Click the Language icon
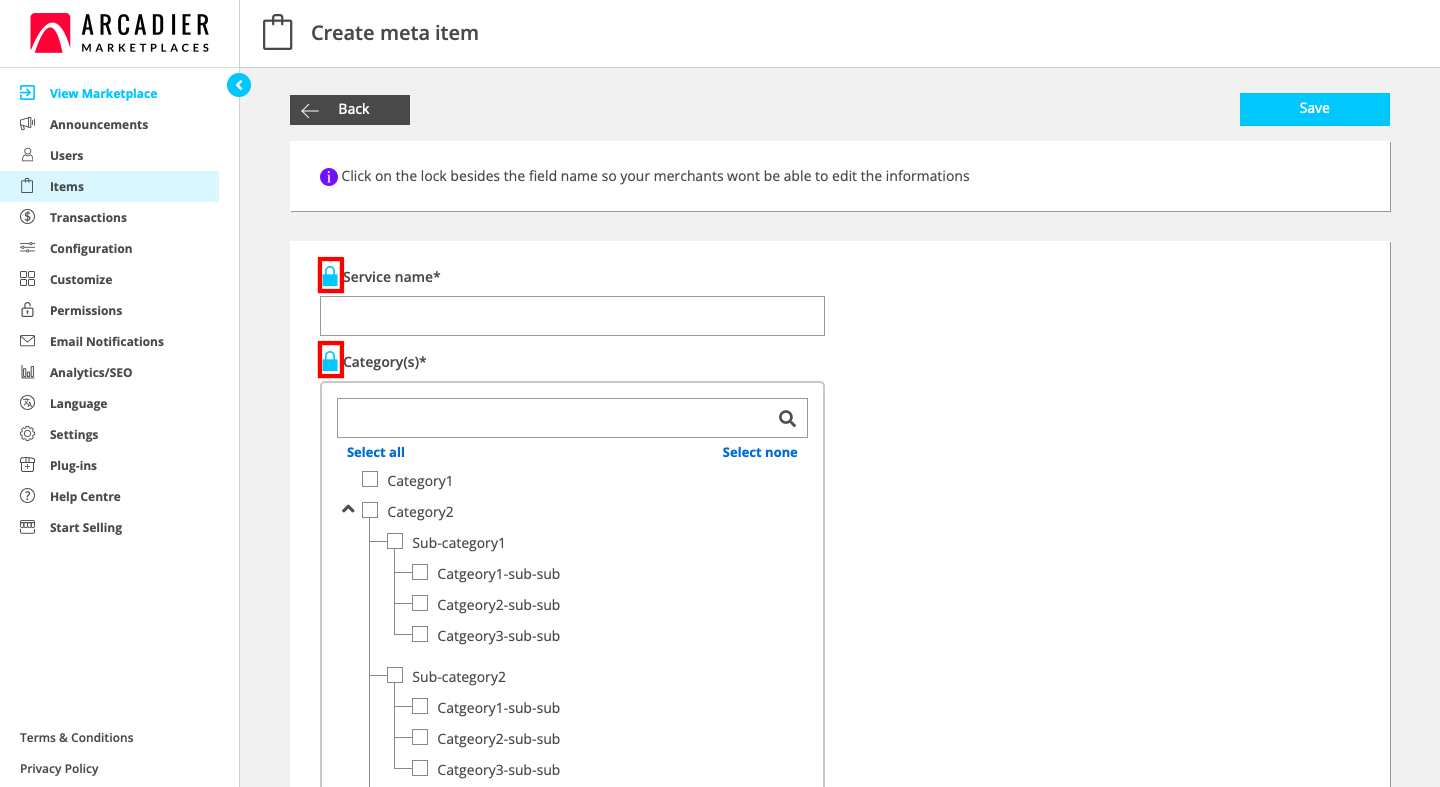The width and height of the screenshot is (1440, 787). click(28, 403)
